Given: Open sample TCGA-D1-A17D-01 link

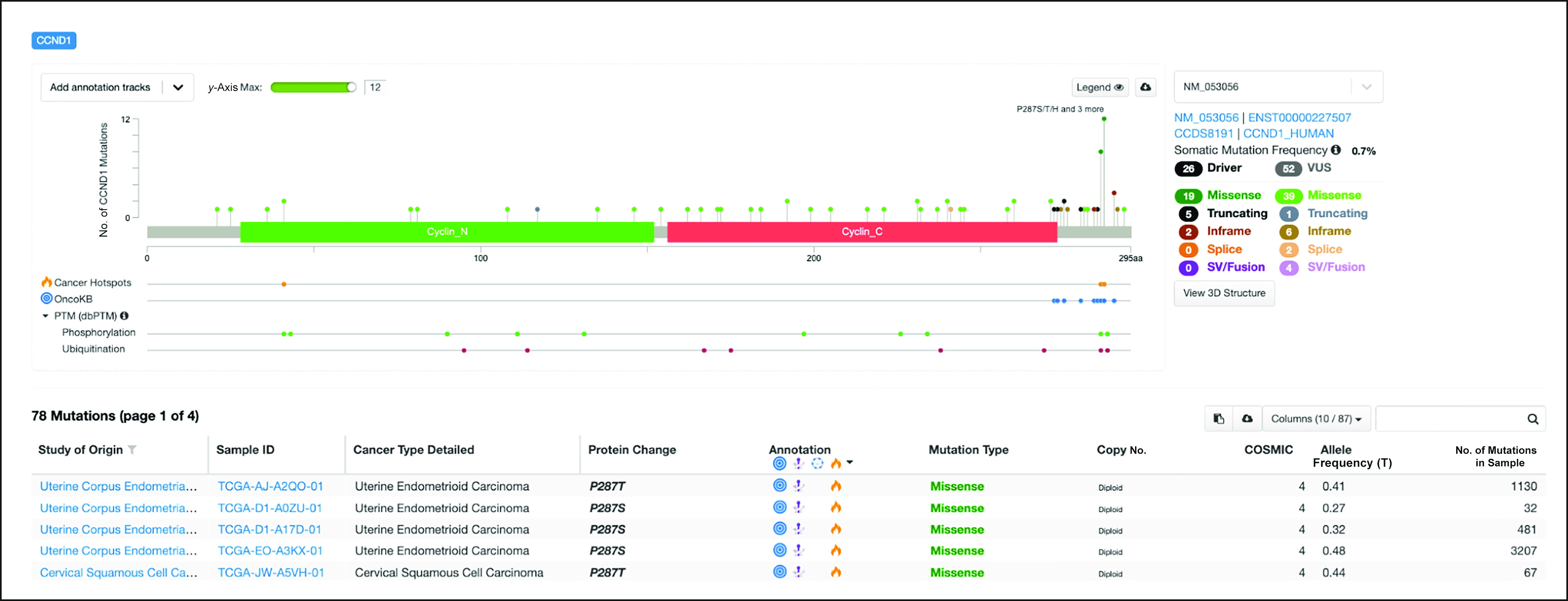Looking at the screenshot, I should pos(270,530).
